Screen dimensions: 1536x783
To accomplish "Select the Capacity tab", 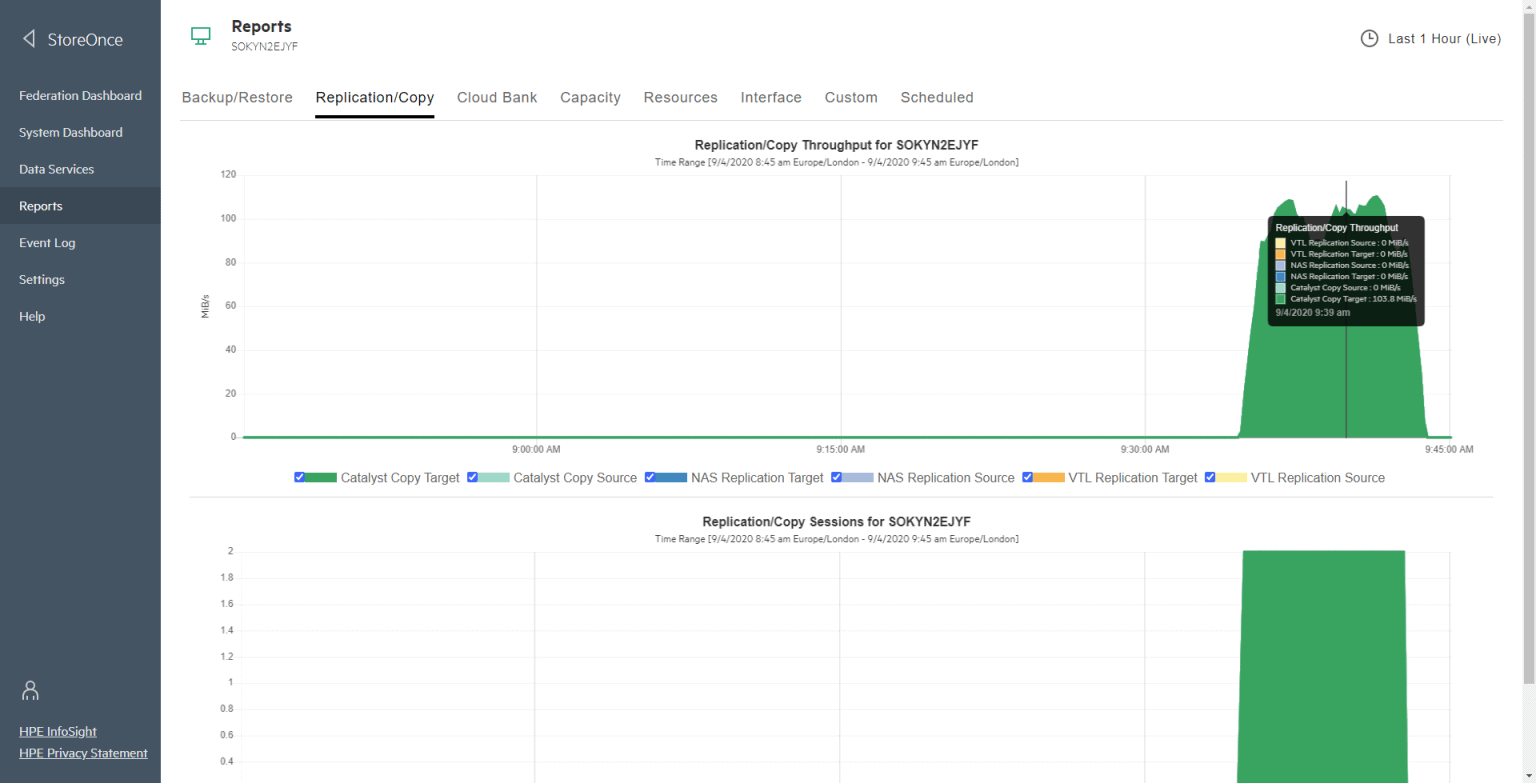I will (x=590, y=97).
